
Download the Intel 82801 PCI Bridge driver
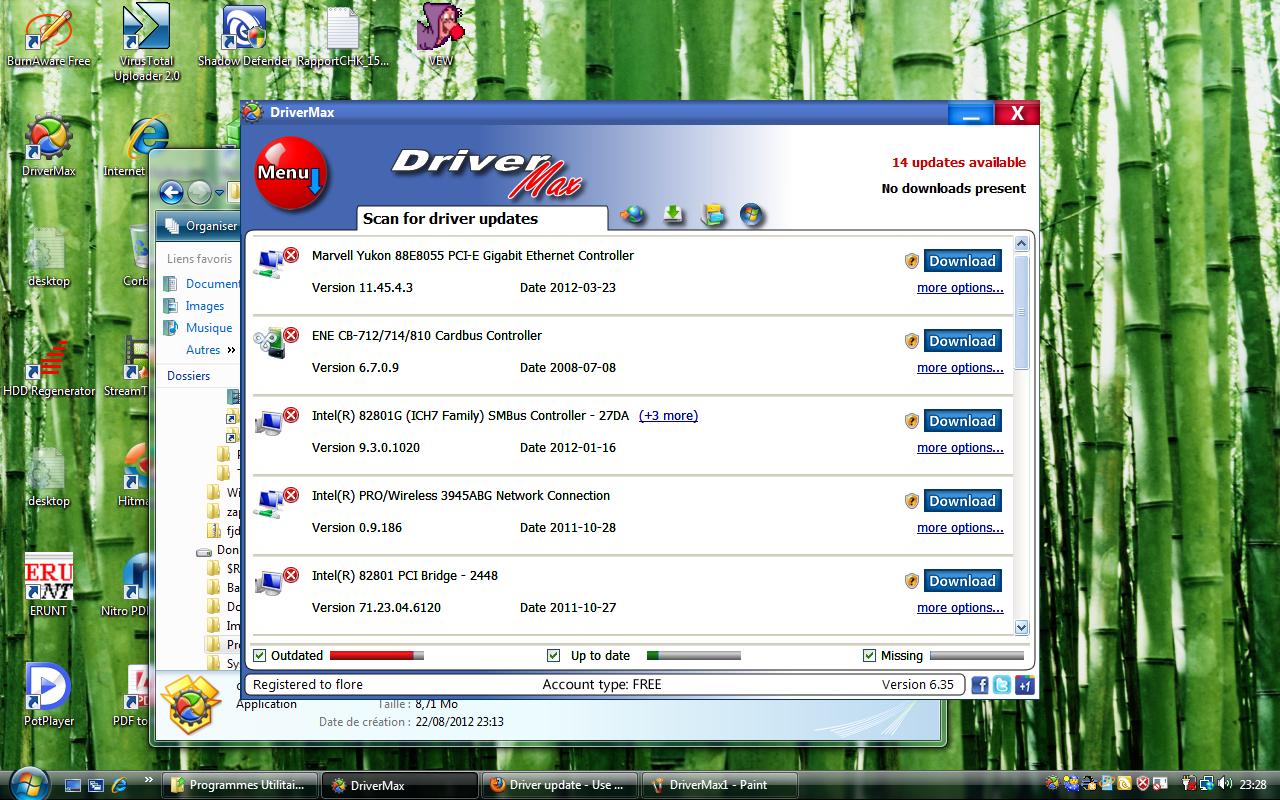962,581
